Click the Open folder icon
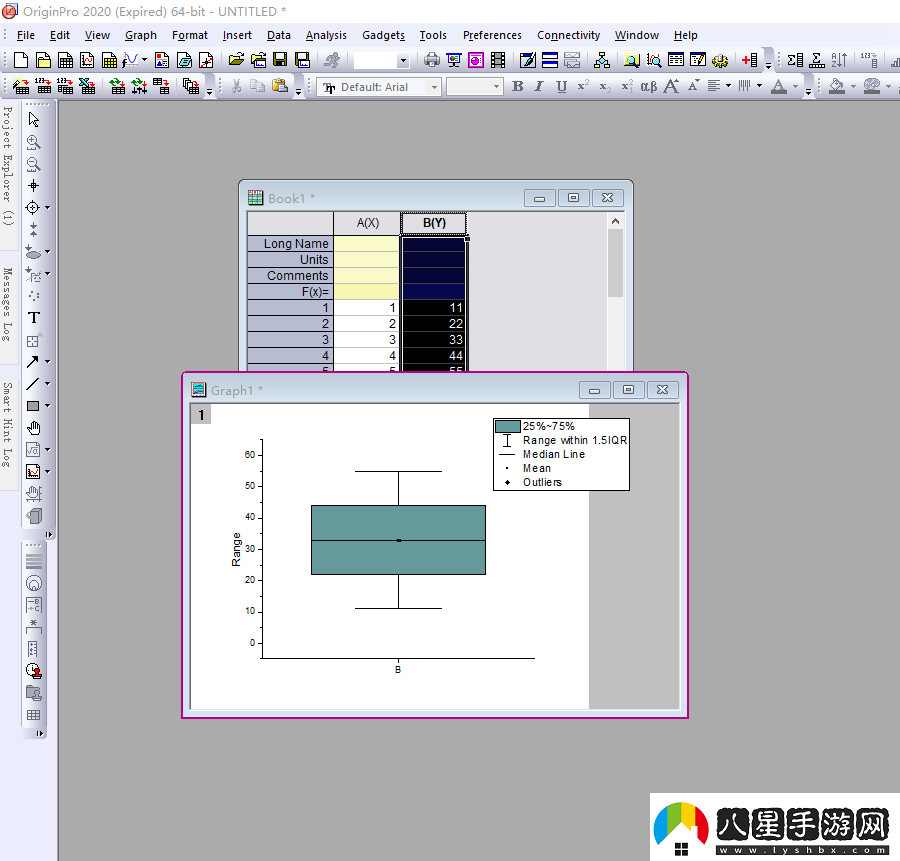 236,60
